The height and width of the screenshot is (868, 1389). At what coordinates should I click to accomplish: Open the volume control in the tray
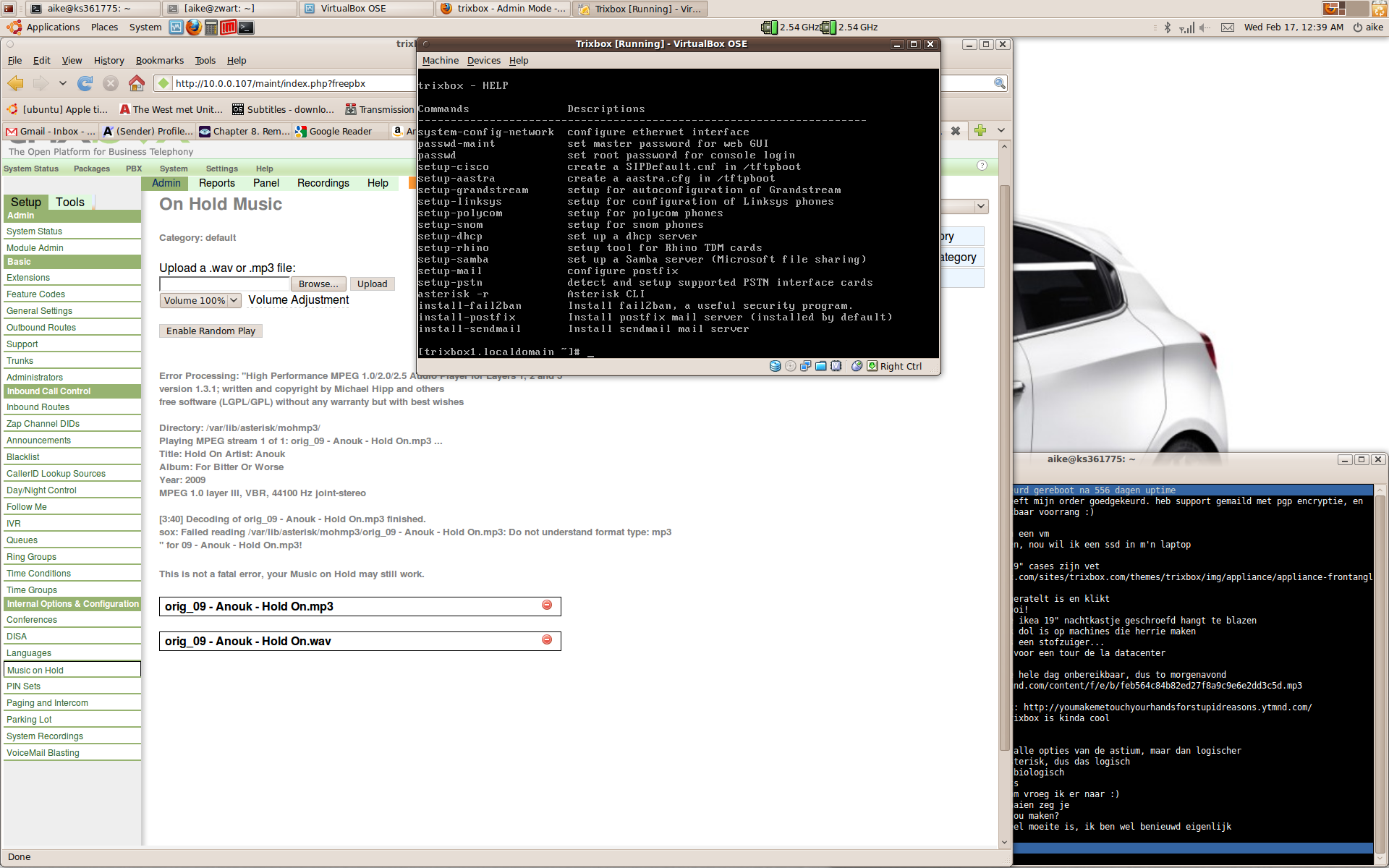1205,27
